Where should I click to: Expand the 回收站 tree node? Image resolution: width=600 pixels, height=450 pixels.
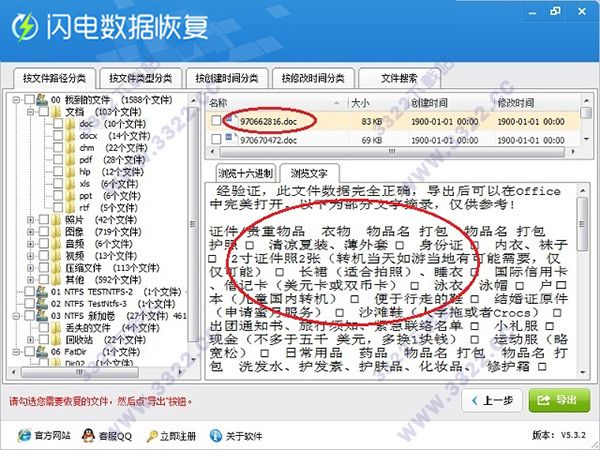30,340
